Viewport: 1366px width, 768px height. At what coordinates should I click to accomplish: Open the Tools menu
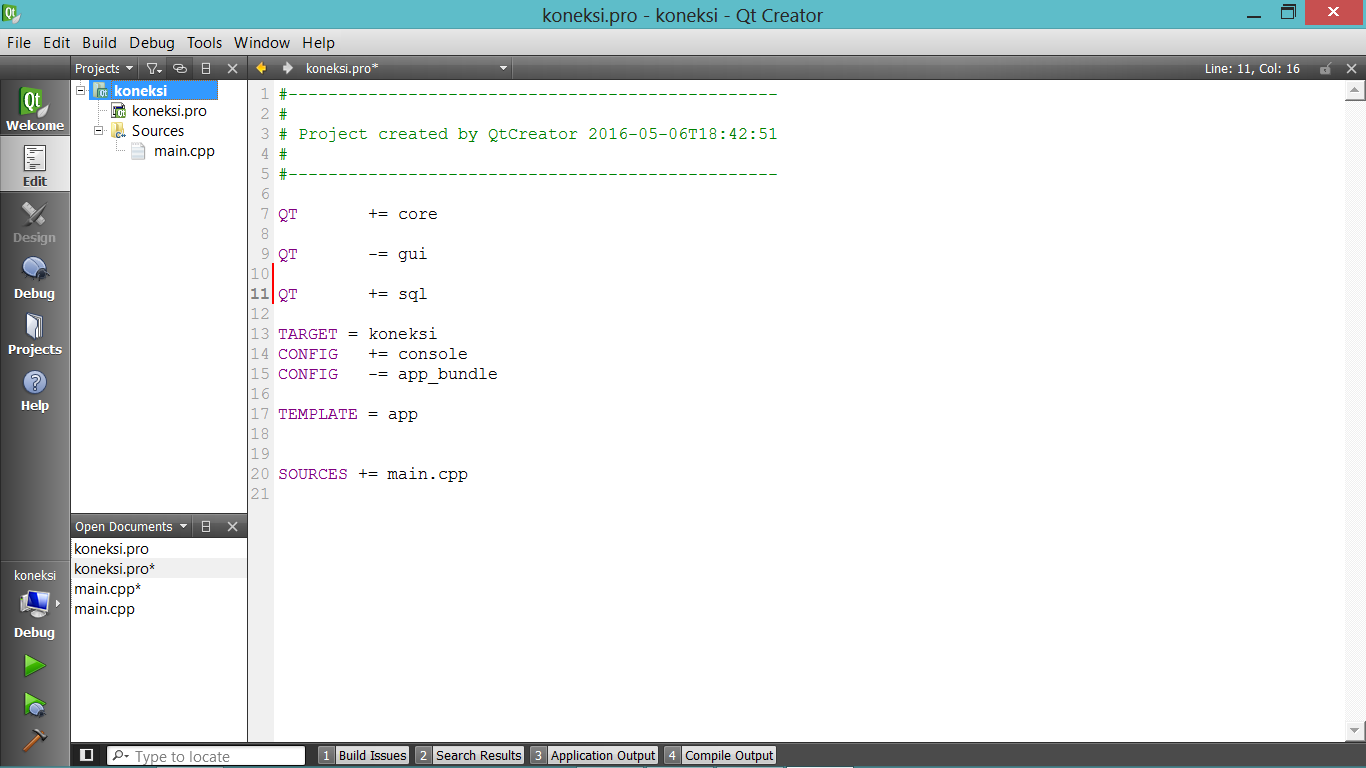(204, 43)
